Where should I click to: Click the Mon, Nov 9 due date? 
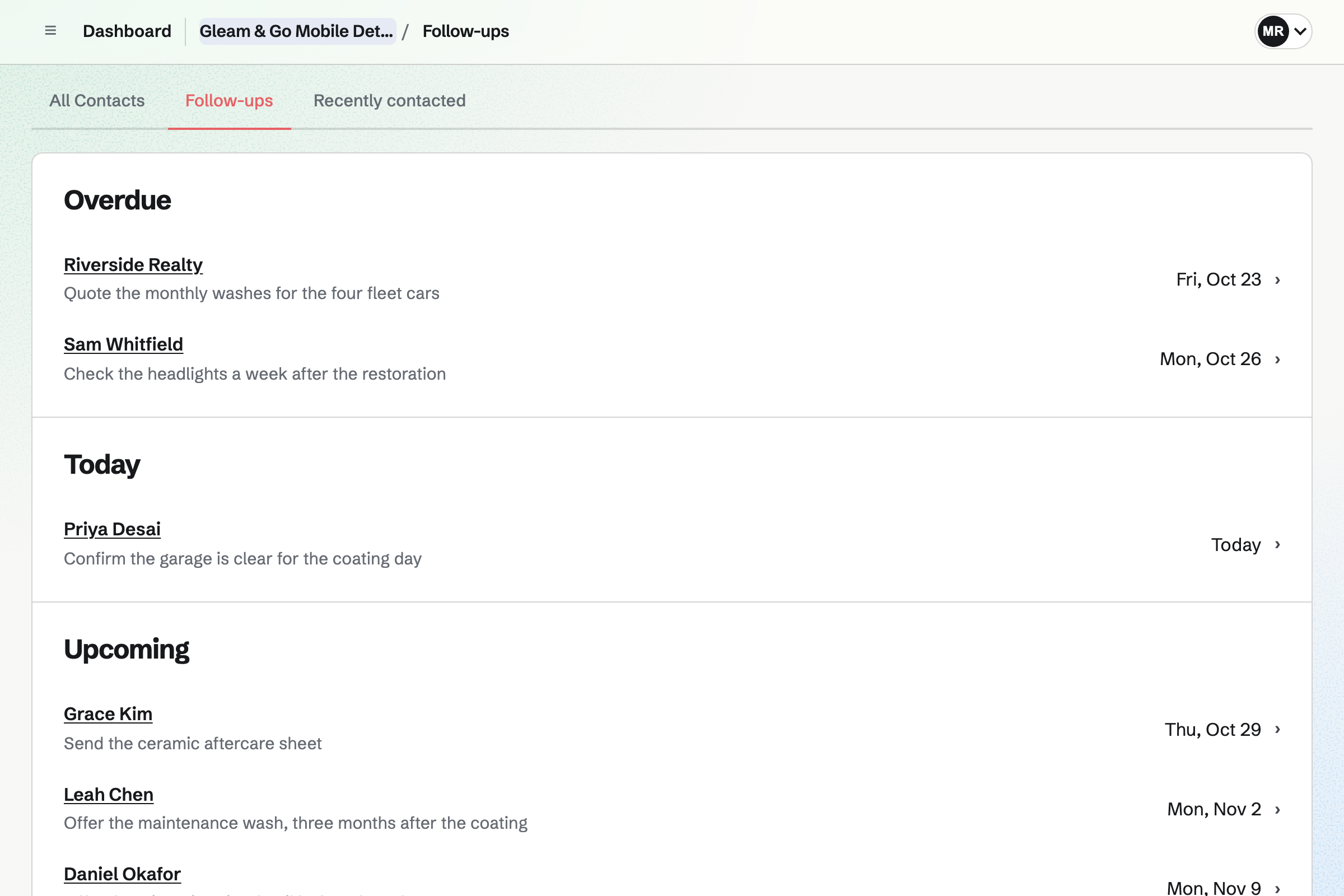pos(1214,888)
